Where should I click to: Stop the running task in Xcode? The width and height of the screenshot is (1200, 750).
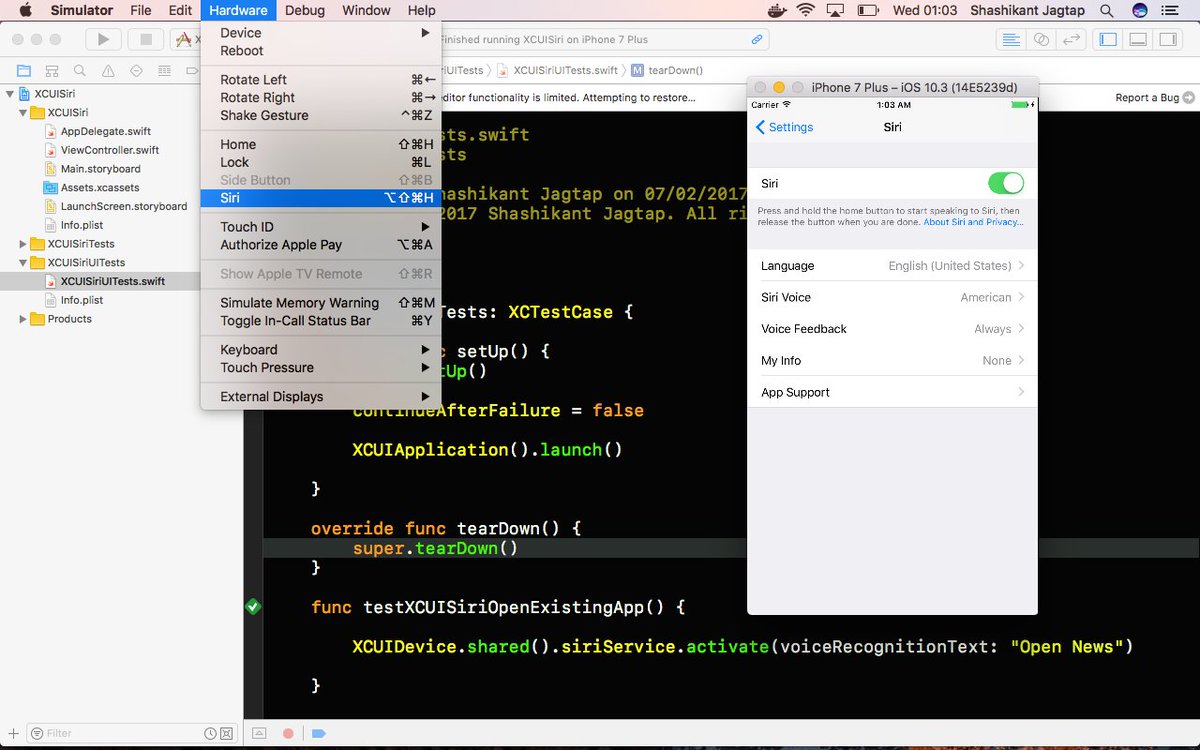[x=146, y=40]
